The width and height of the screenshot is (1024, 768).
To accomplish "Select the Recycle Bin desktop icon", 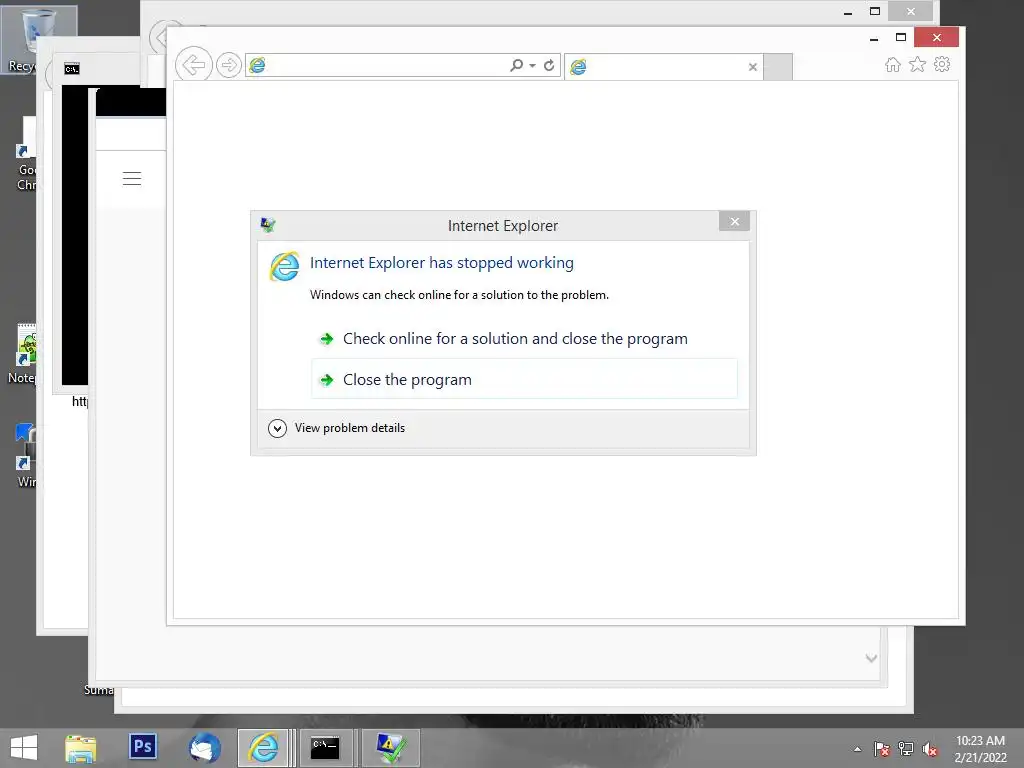I will 39,39.
